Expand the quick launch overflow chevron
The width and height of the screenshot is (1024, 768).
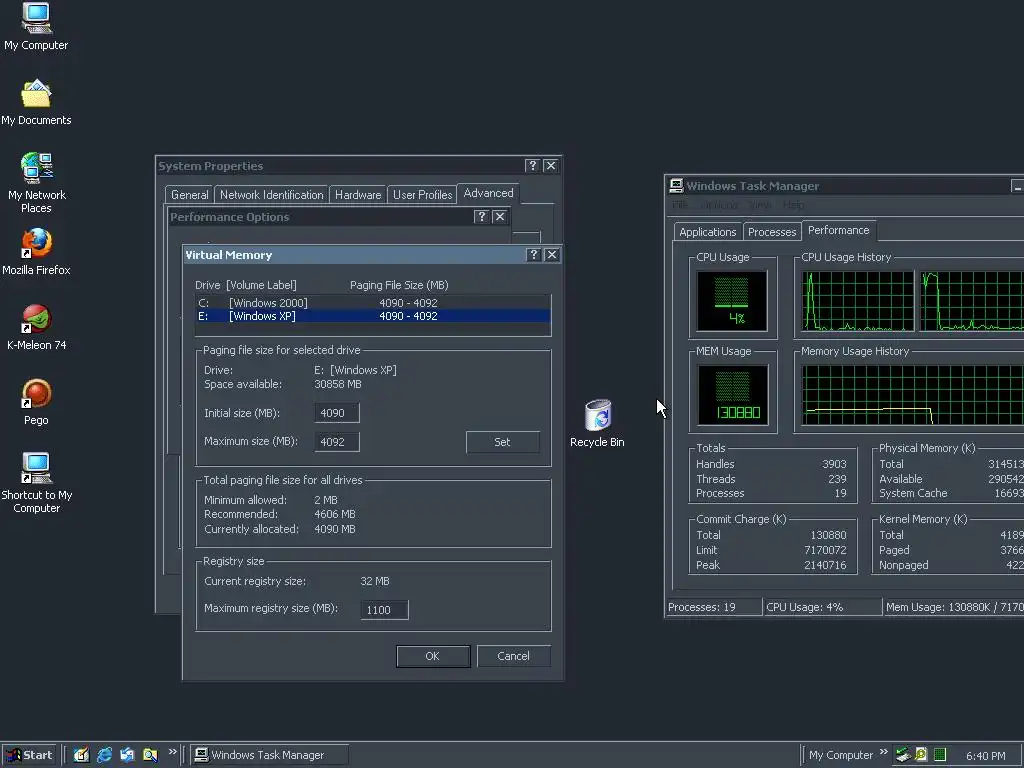pyautogui.click(x=172, y=752)
